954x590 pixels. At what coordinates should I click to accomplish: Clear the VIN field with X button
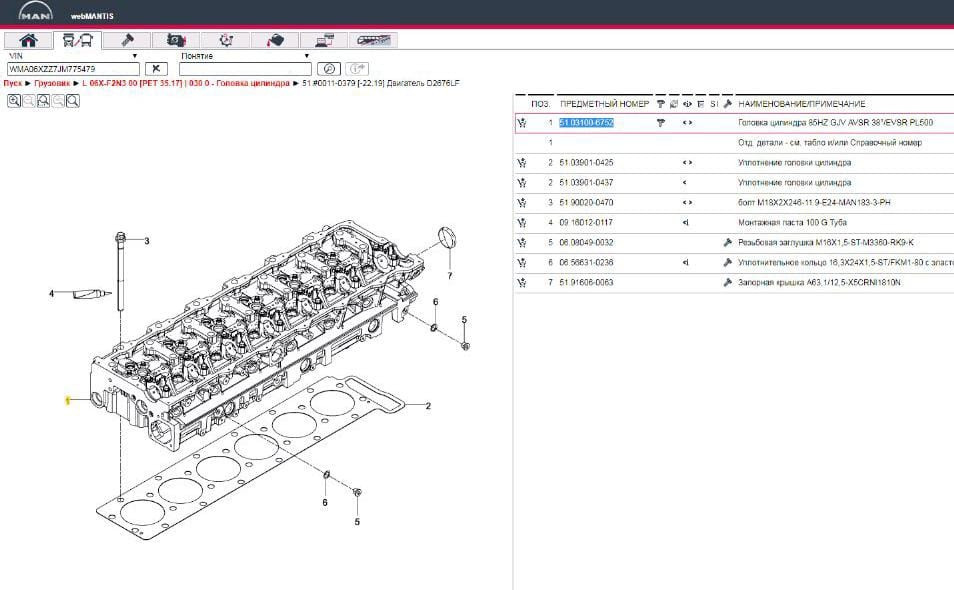coord(156,69)
